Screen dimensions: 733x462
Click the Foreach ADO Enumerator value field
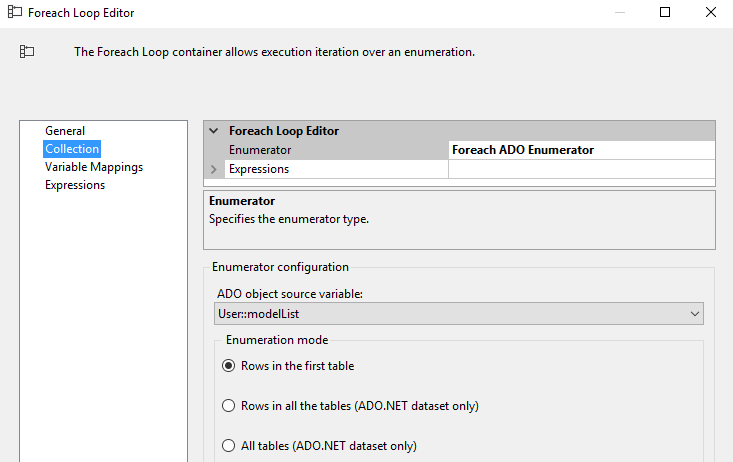[x=582, y=150]
